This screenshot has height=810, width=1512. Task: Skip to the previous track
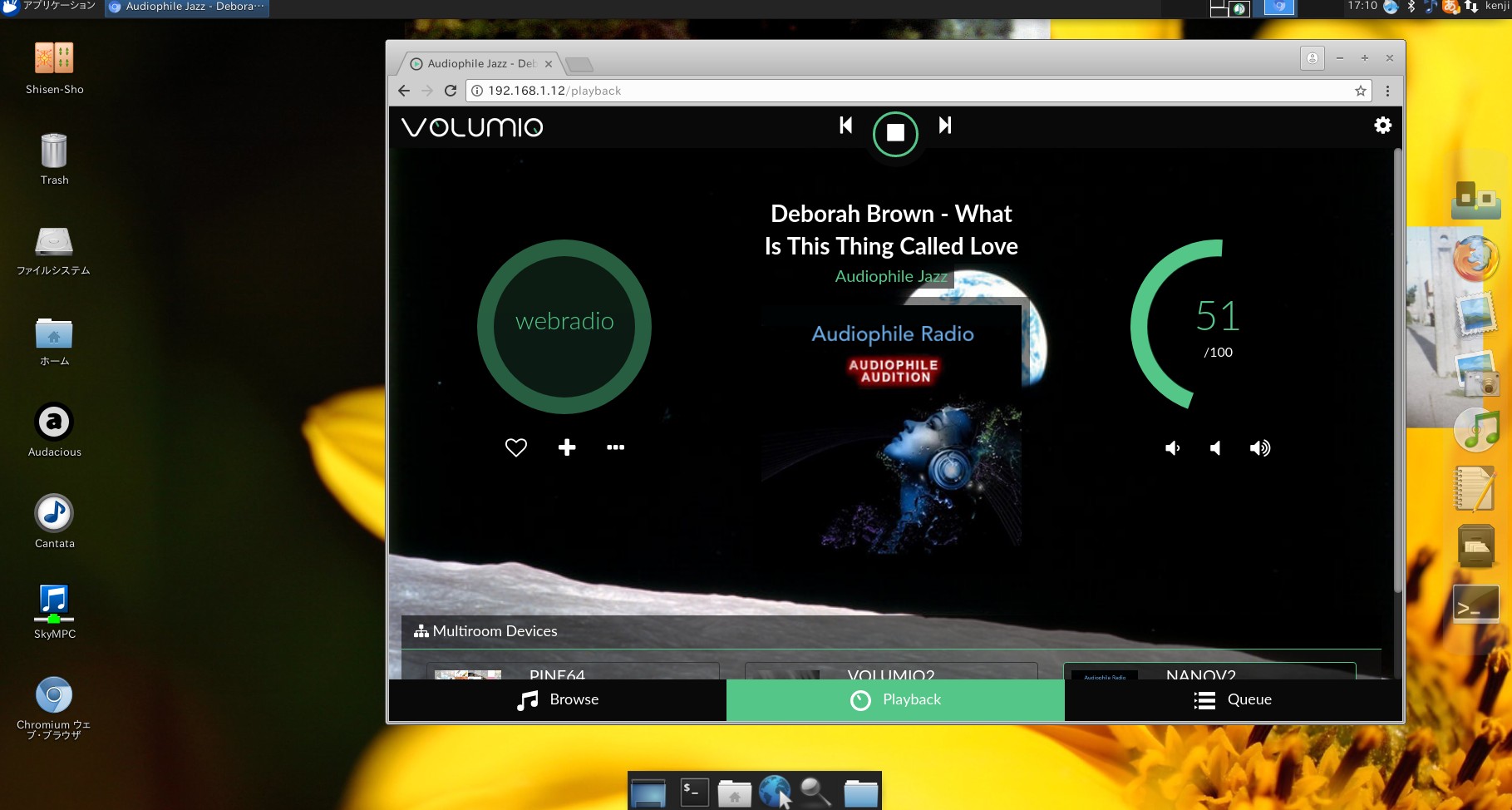tap(845, 125)
